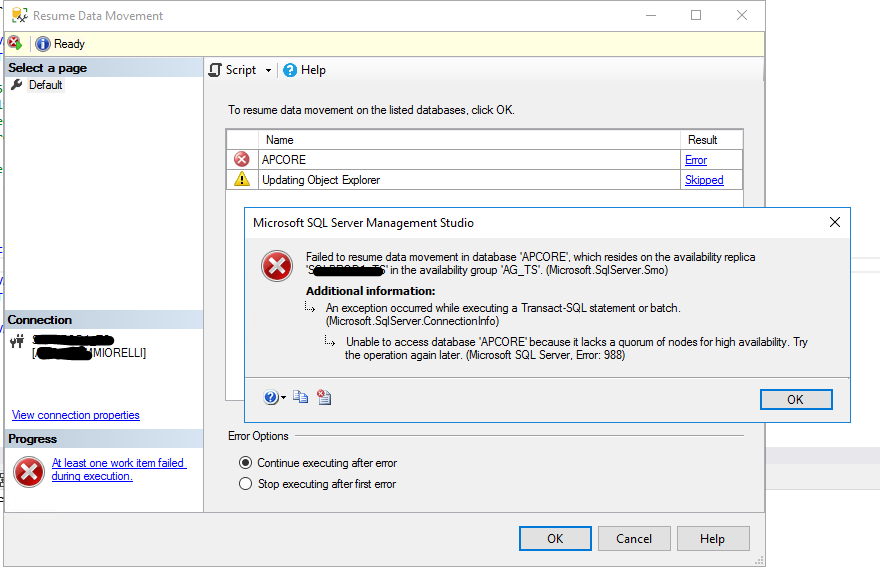Open Help from the toolbar
880x587 pixels.
[304, 70]
